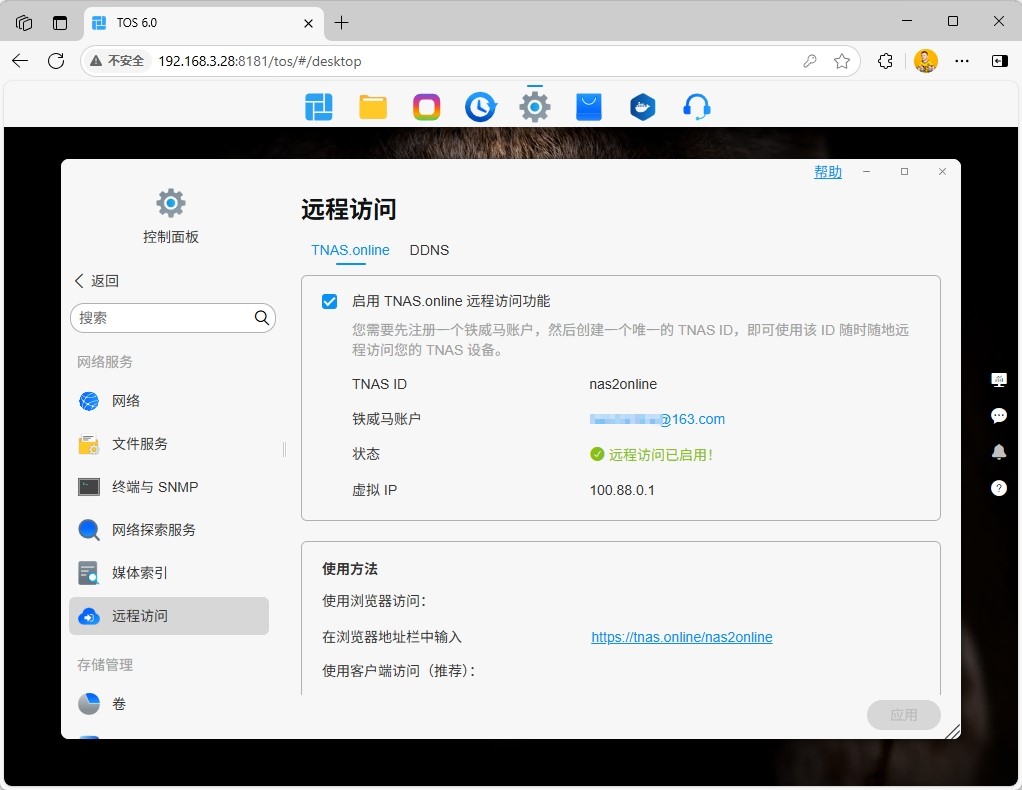
Task: Click the 不安全 site warning badge
Action: click(117, 61)
